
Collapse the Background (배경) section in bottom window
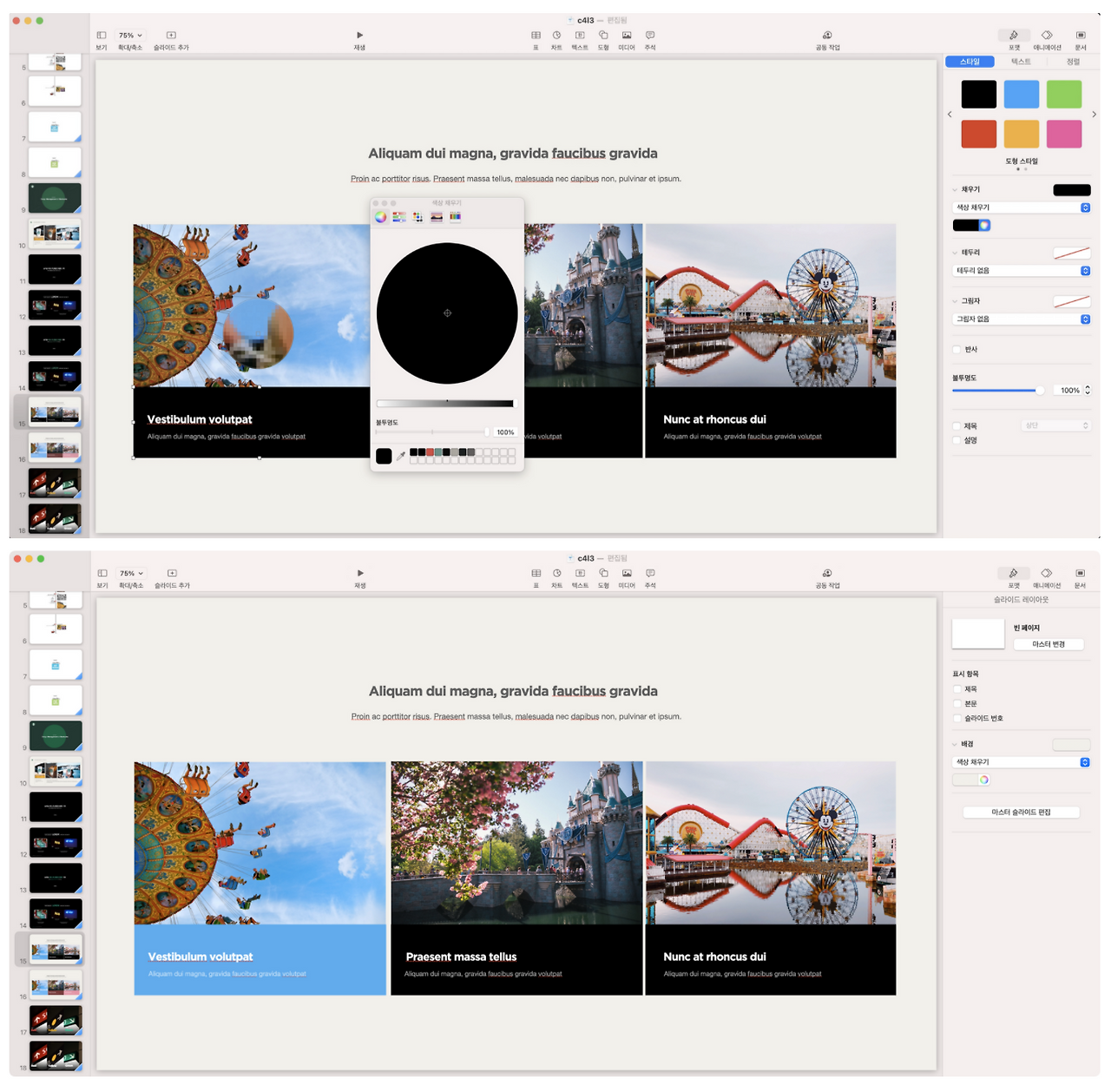coord(955,744)
